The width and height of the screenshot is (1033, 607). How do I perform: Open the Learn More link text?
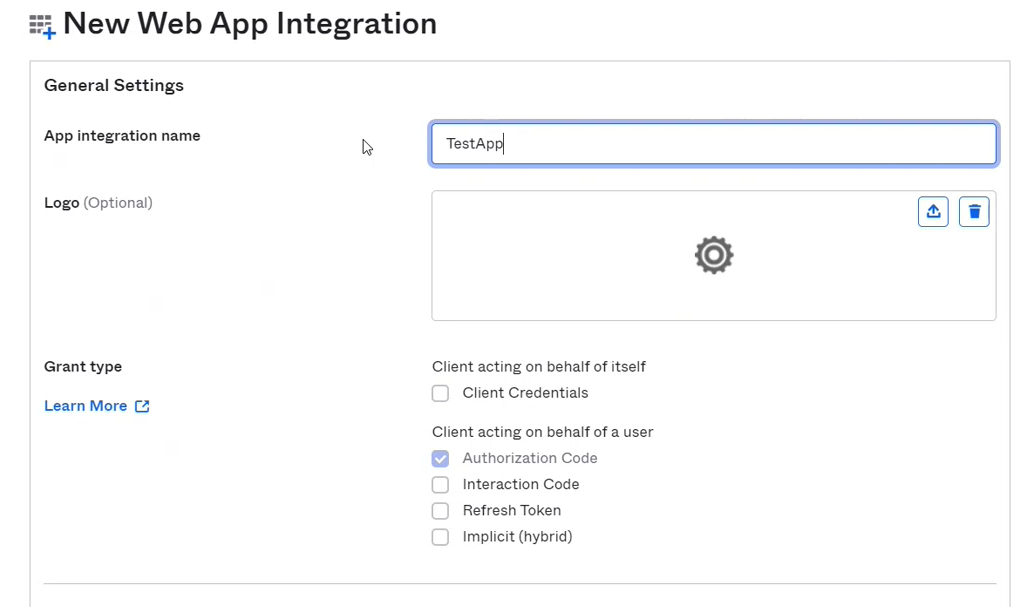[86, 406]
